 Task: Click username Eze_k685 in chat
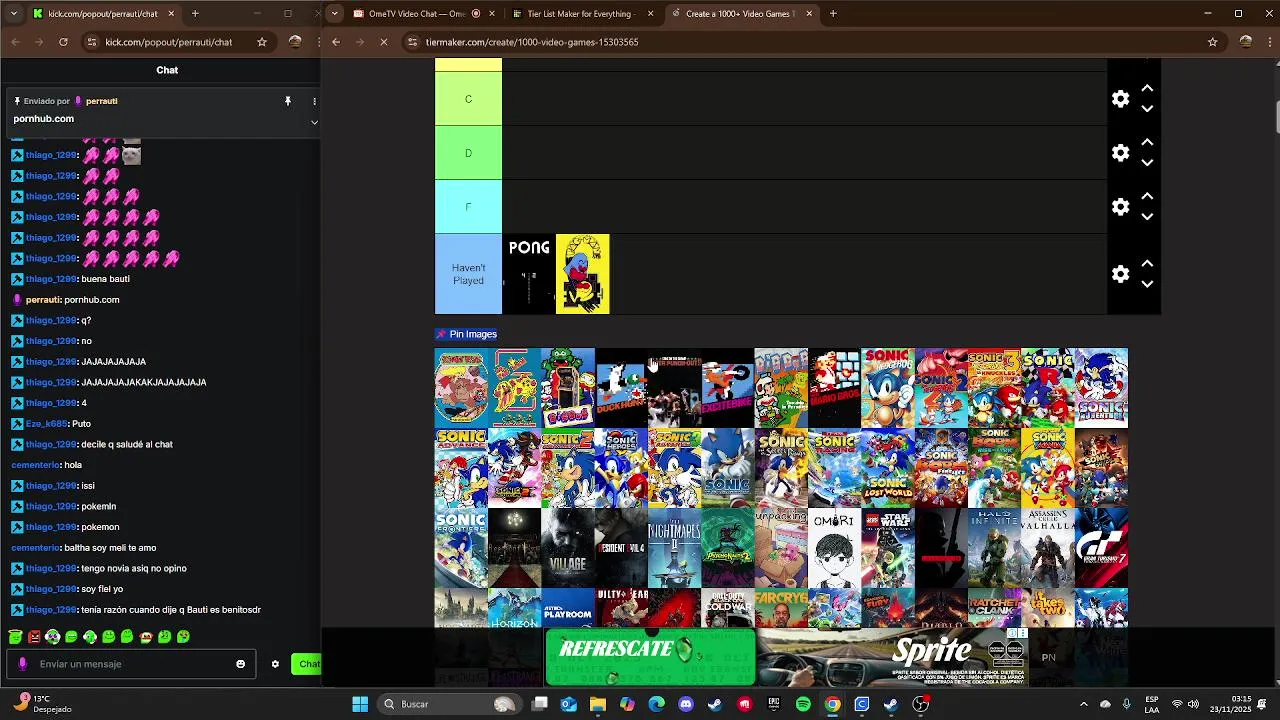point(45,424)
